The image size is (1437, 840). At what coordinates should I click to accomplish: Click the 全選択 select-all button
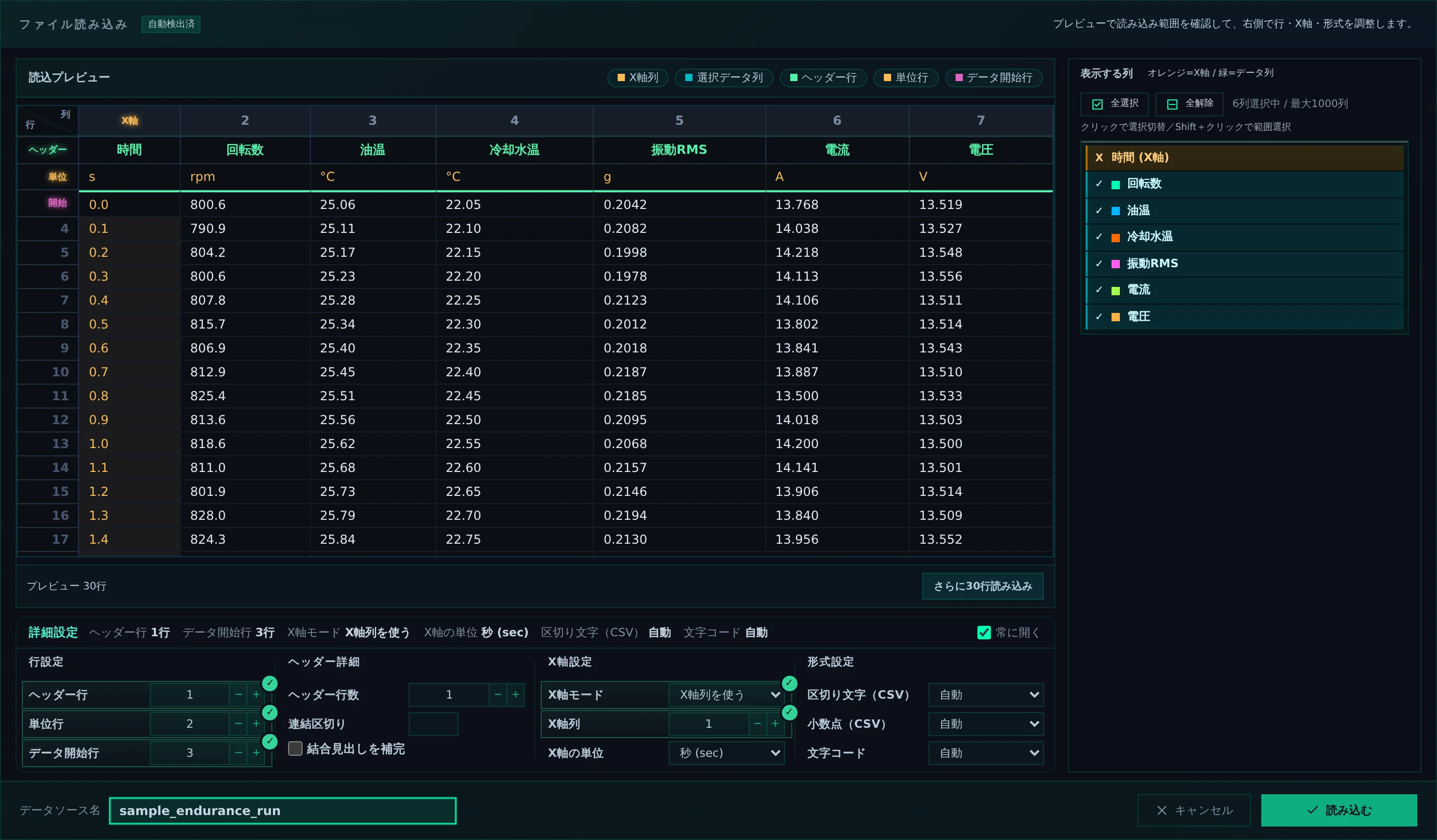tap(1114, 104)
